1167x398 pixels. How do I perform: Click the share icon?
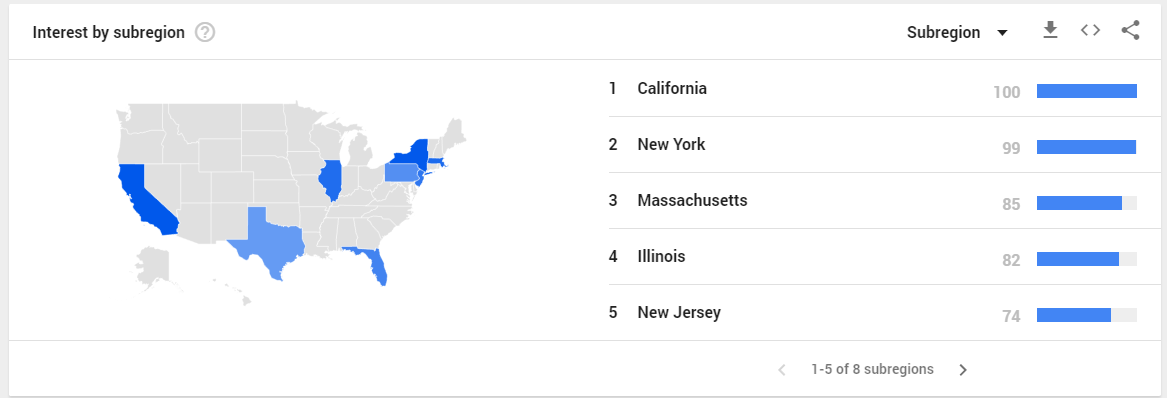pyautogui.click(x=1130, y=31)
